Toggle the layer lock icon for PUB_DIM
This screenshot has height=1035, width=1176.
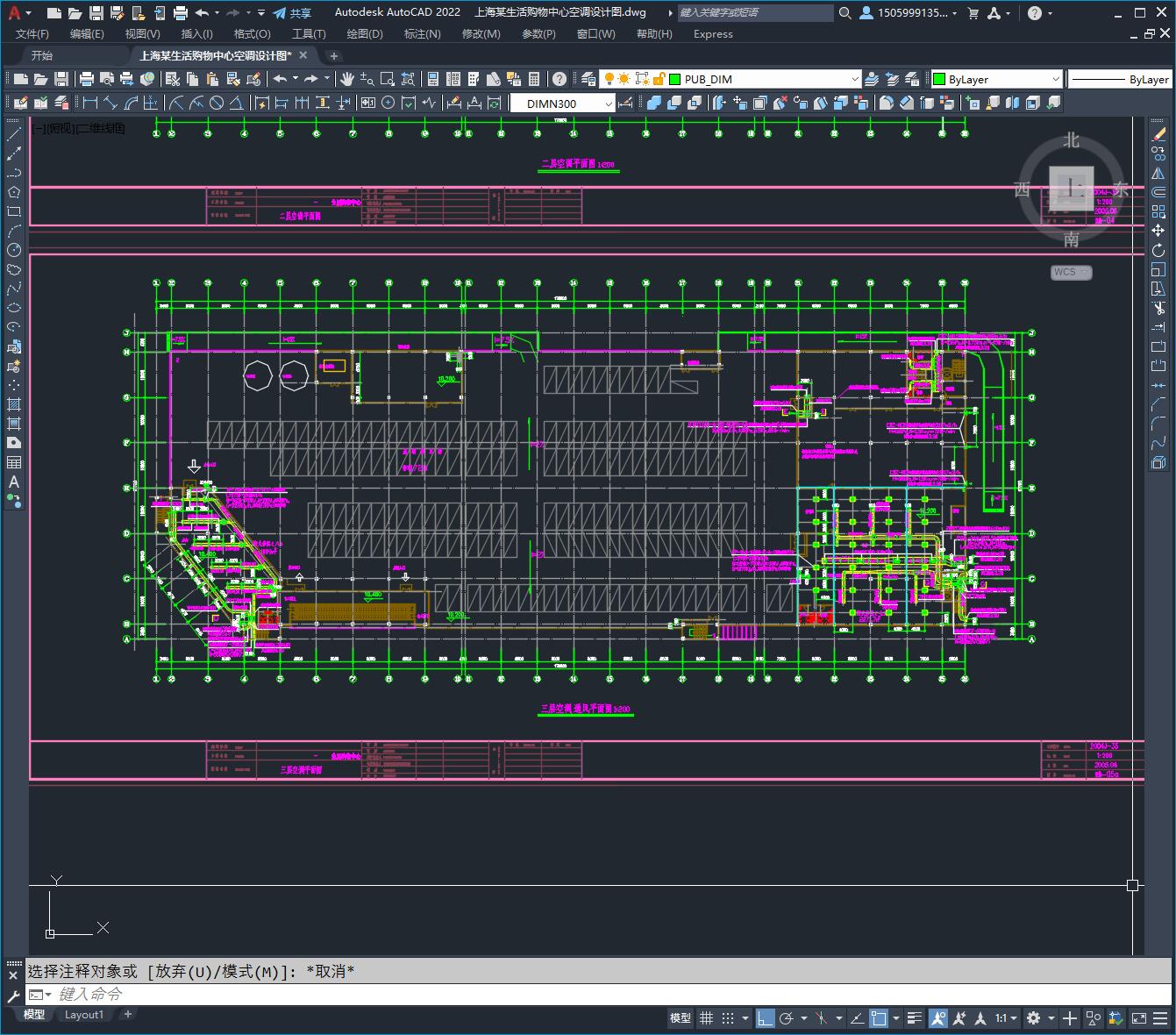[659, 79]
